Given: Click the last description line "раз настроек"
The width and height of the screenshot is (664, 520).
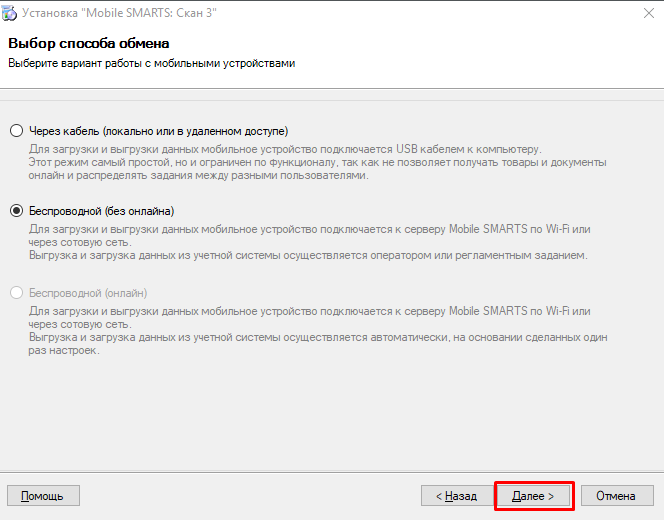Looking at the screenshot, I should (x=64, y=351).
